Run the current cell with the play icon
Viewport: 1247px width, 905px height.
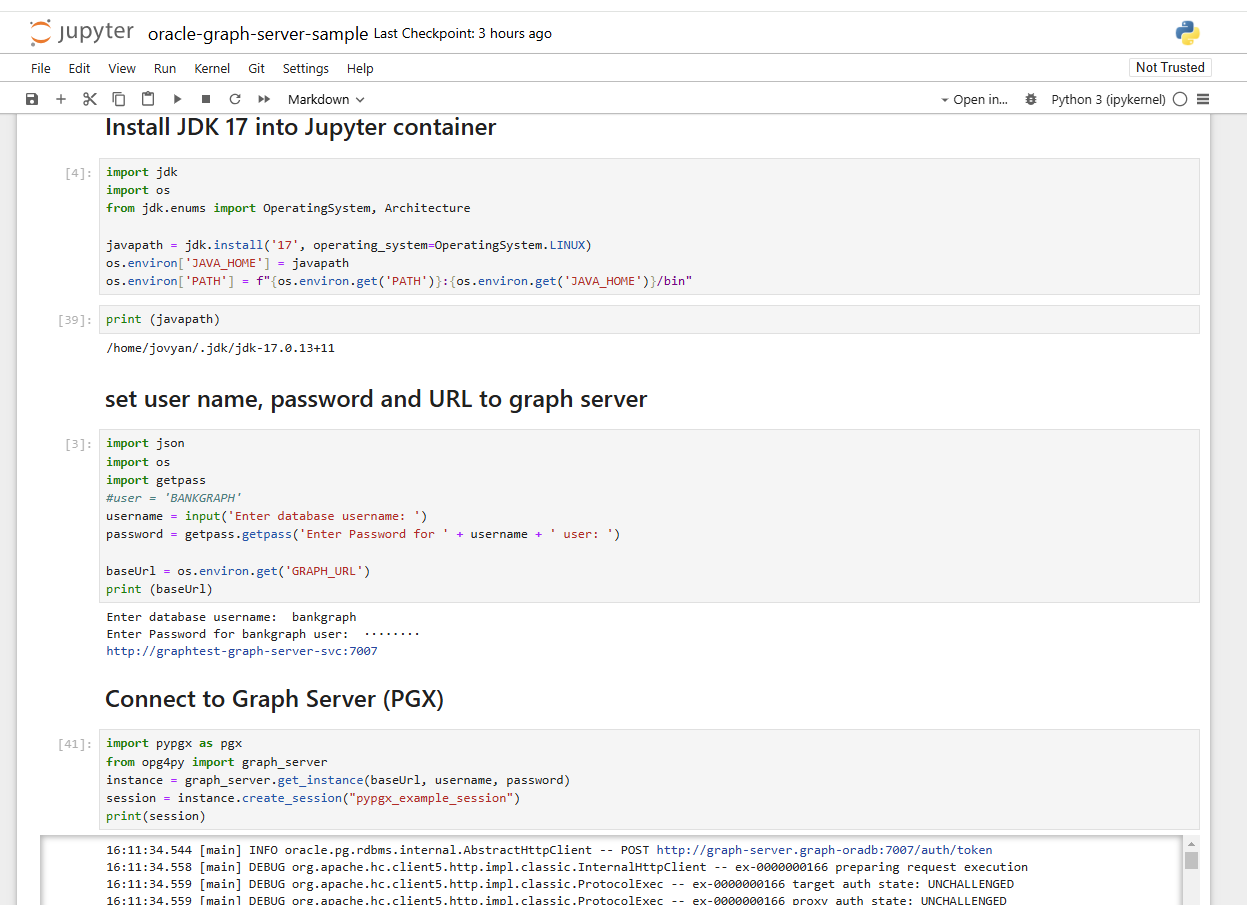click(177, 99)
